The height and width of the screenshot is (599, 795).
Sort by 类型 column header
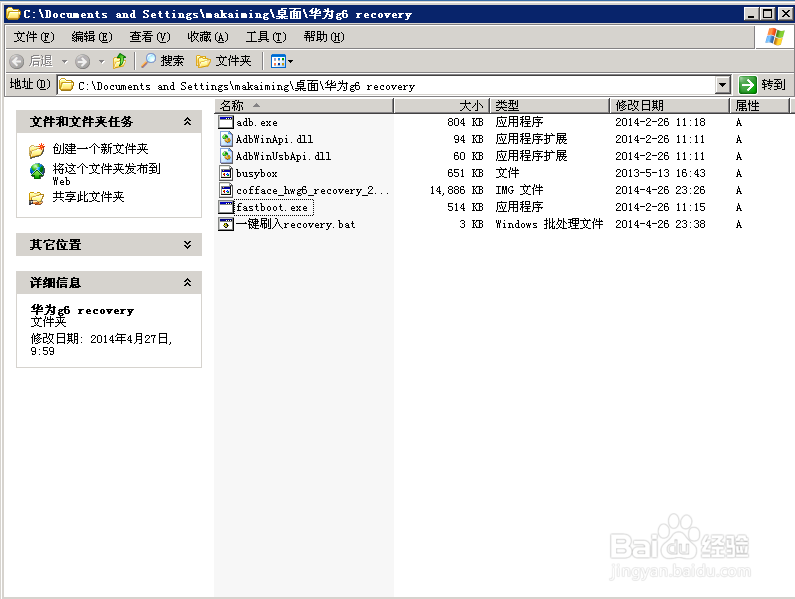[549, 105]
